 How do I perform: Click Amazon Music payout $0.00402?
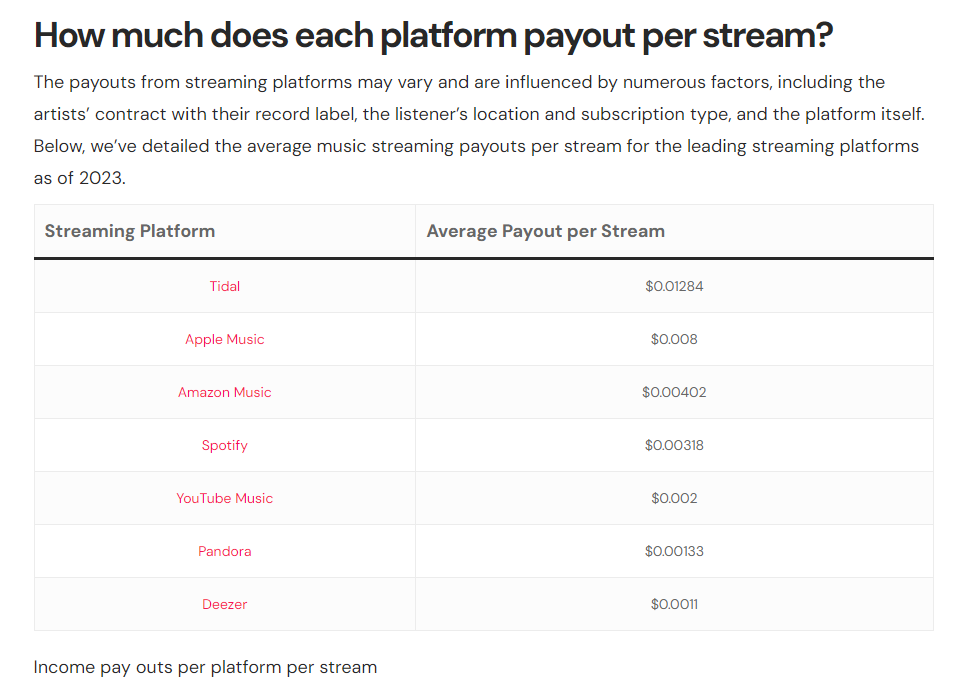674,392
